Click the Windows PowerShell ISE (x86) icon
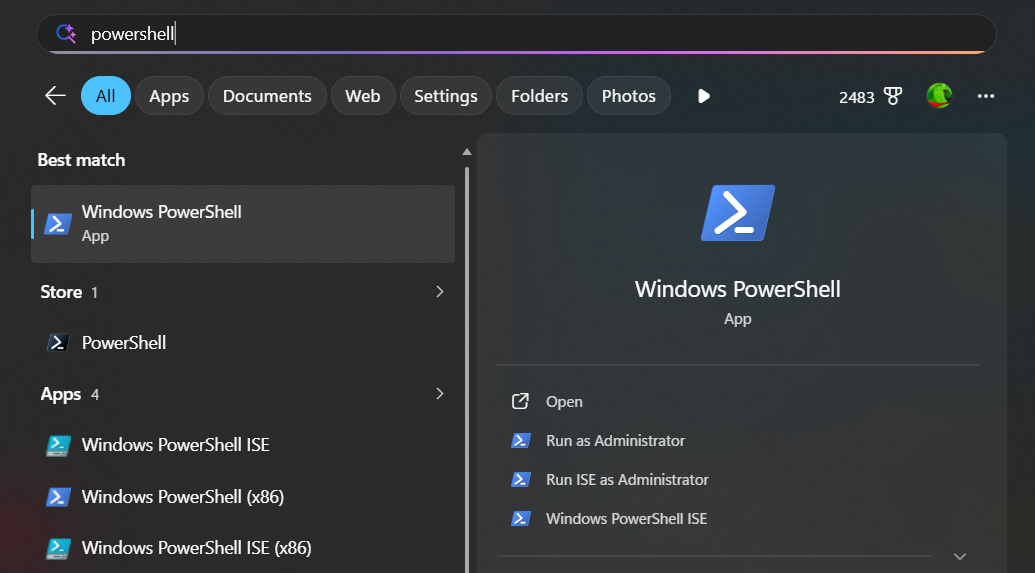Screen dimensions: 1035x573 click(58, 548)
